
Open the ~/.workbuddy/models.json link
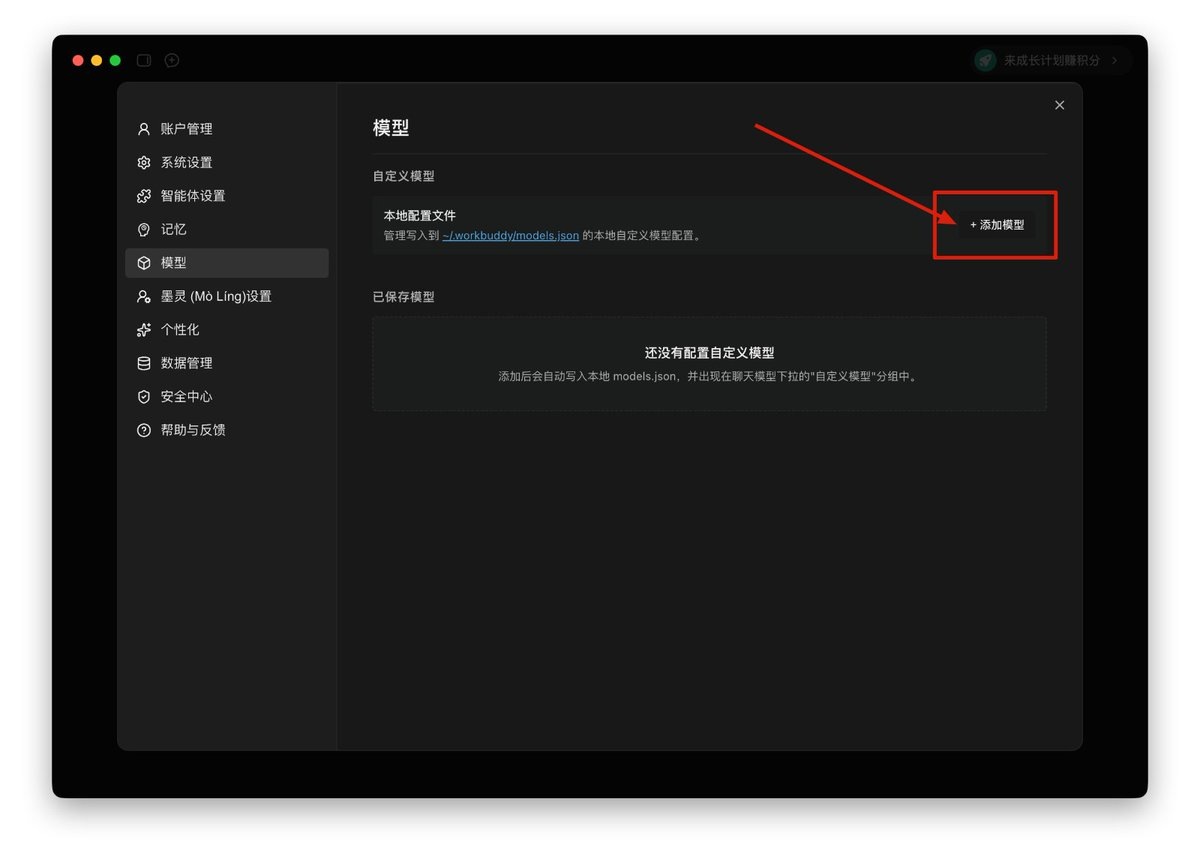click(x=510, y=236)
